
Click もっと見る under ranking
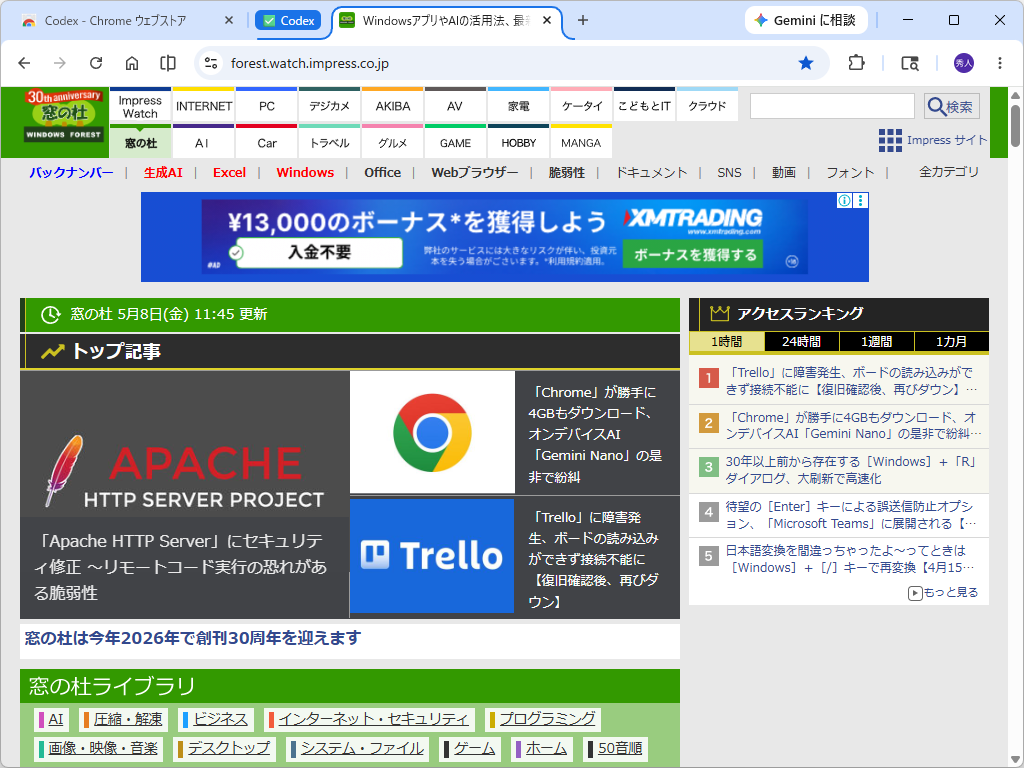pyautogui.click(x=943, y=592)
